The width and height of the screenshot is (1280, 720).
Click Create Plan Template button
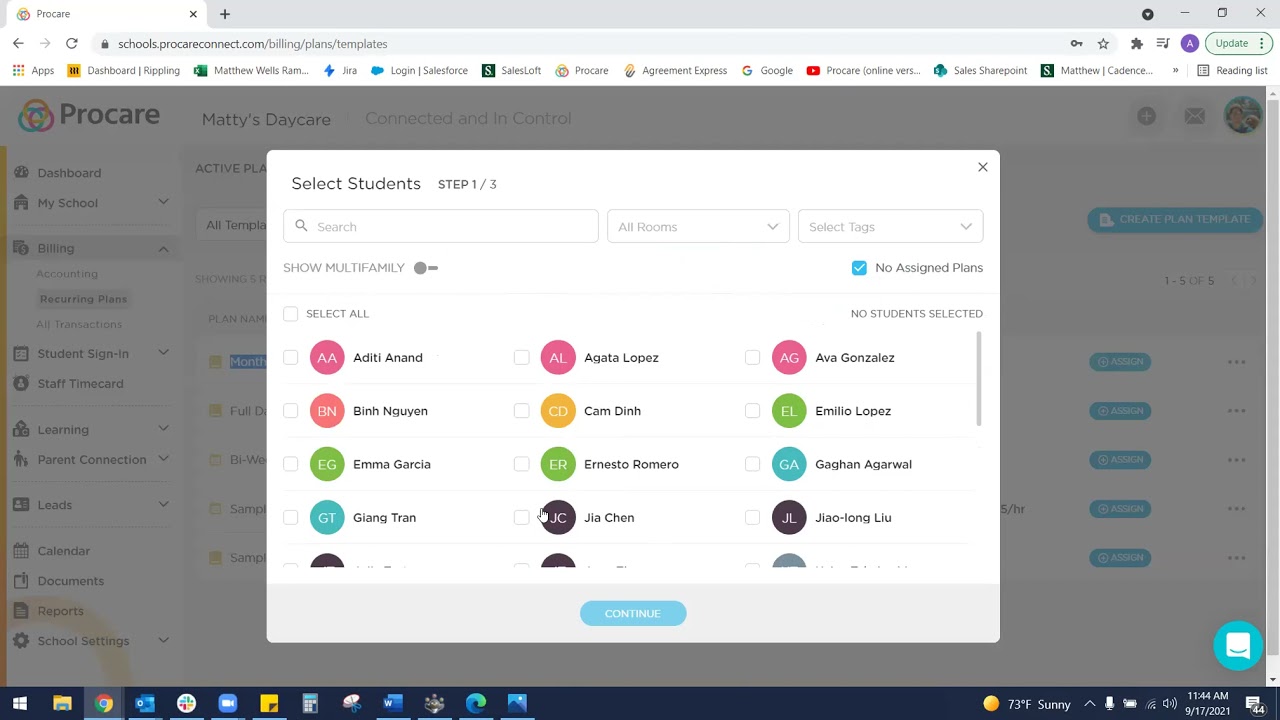coord(1175,219)
